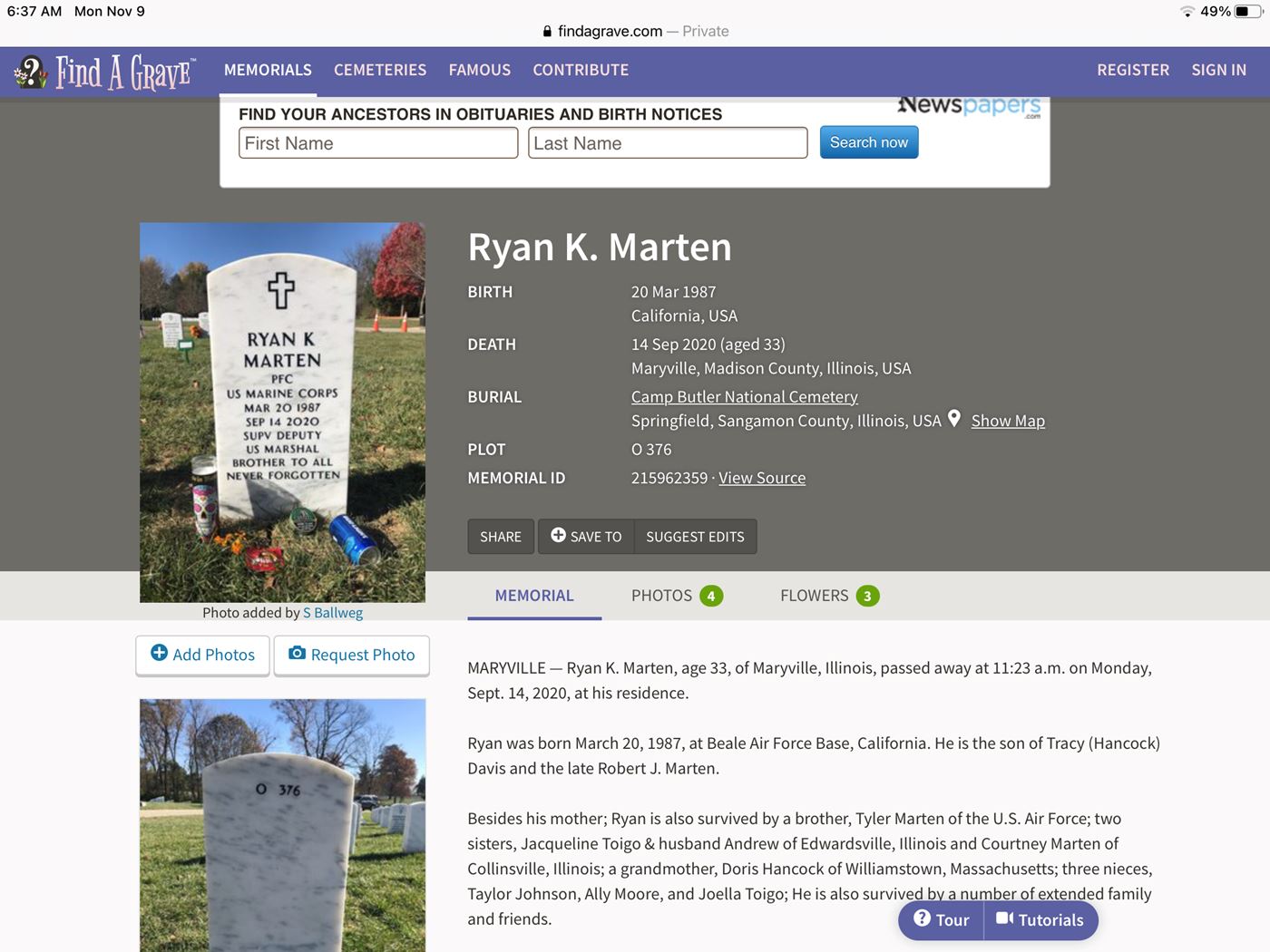Click into the First Name field
This screenshot has width=1270, height=952.
[378, 143]
